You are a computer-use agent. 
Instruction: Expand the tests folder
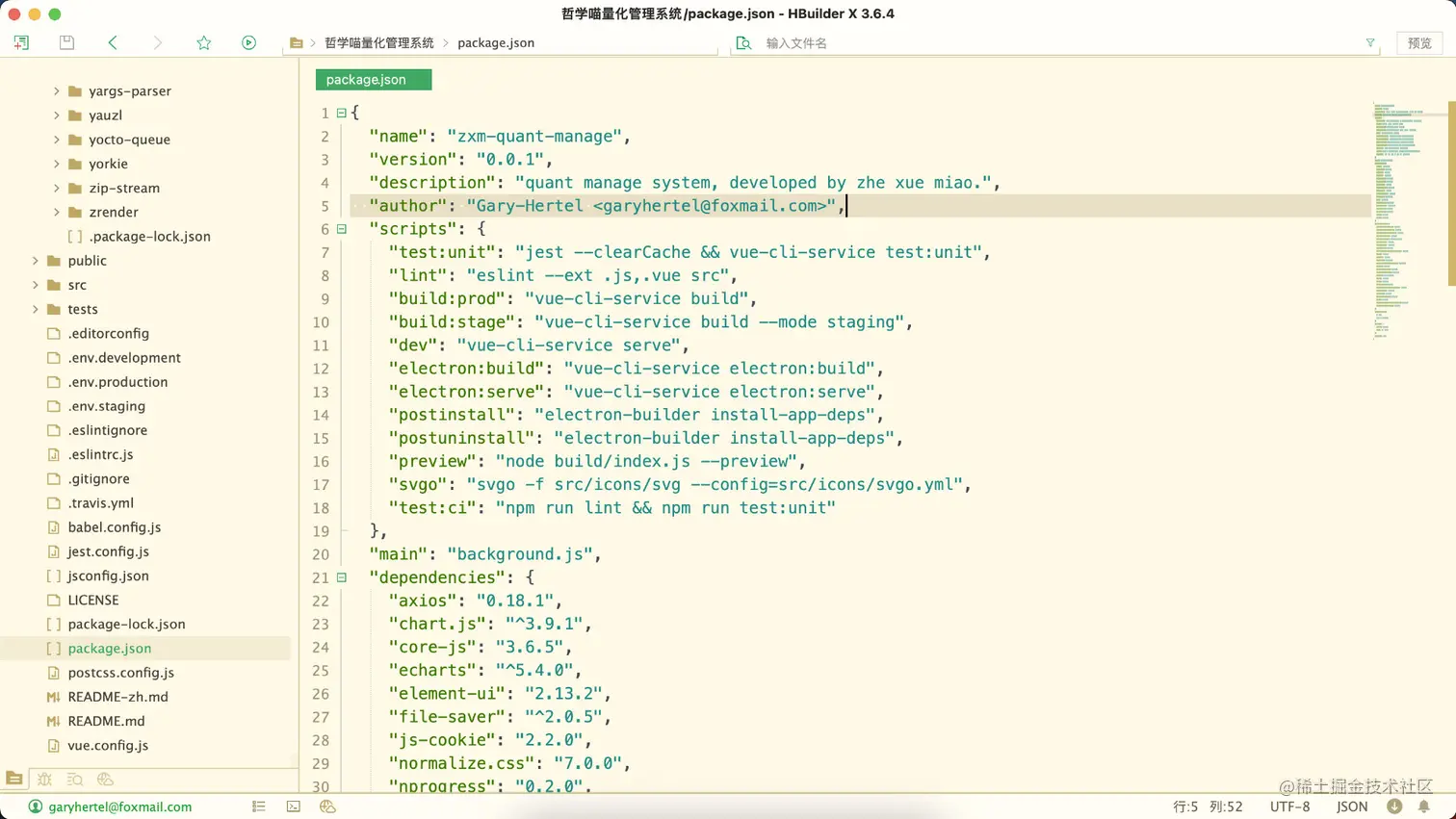36,309
